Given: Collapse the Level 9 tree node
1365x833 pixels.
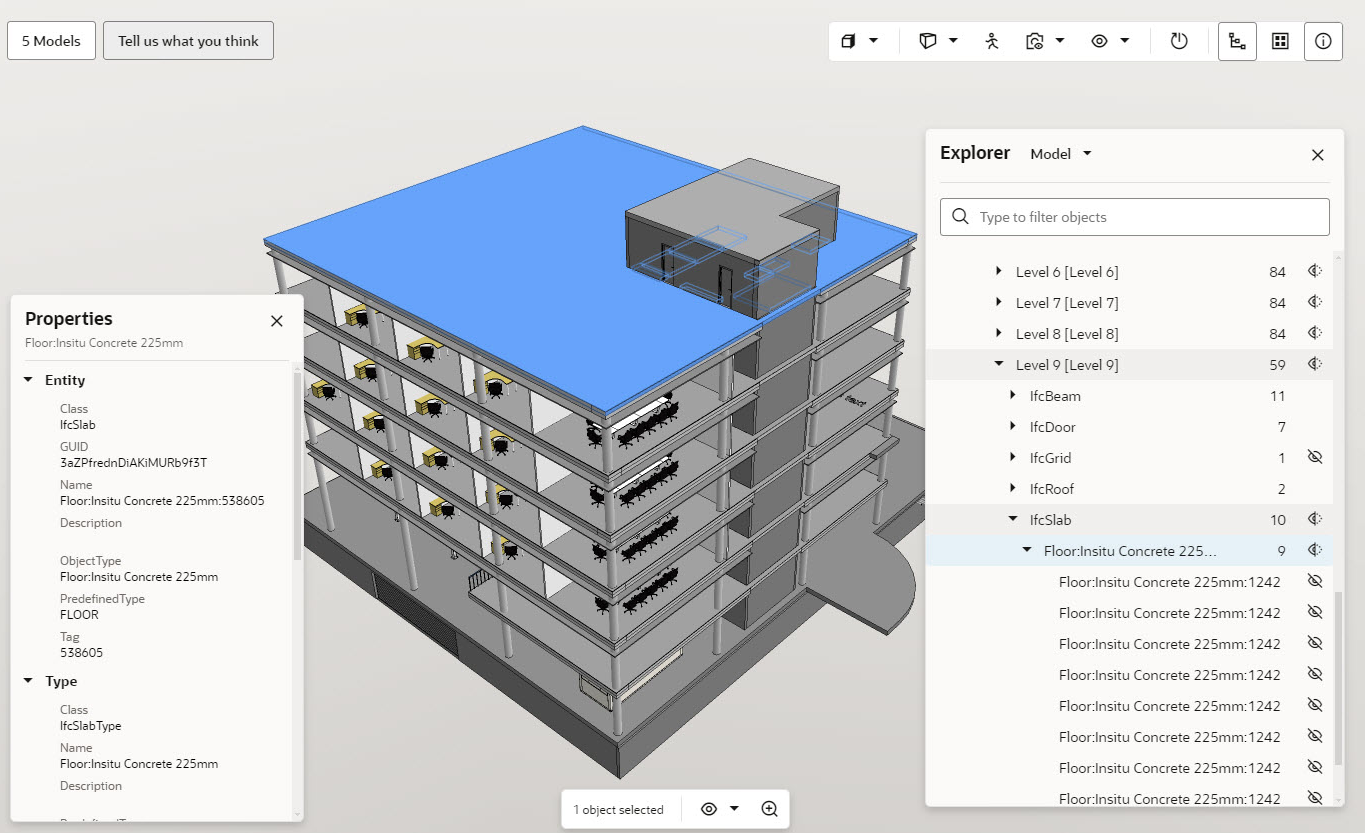Looking at the screenshot, I should 998,364.
